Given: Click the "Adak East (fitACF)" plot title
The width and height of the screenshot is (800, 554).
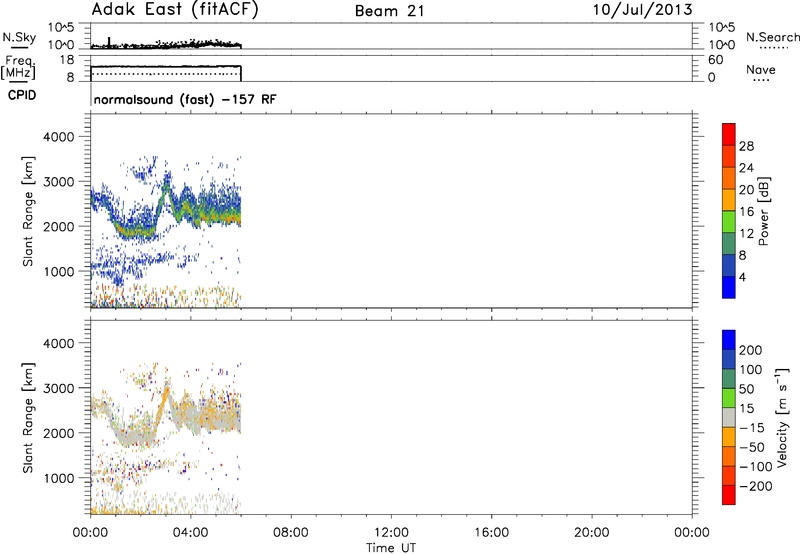Looking at the screenshot, I should tap(175, 9).
